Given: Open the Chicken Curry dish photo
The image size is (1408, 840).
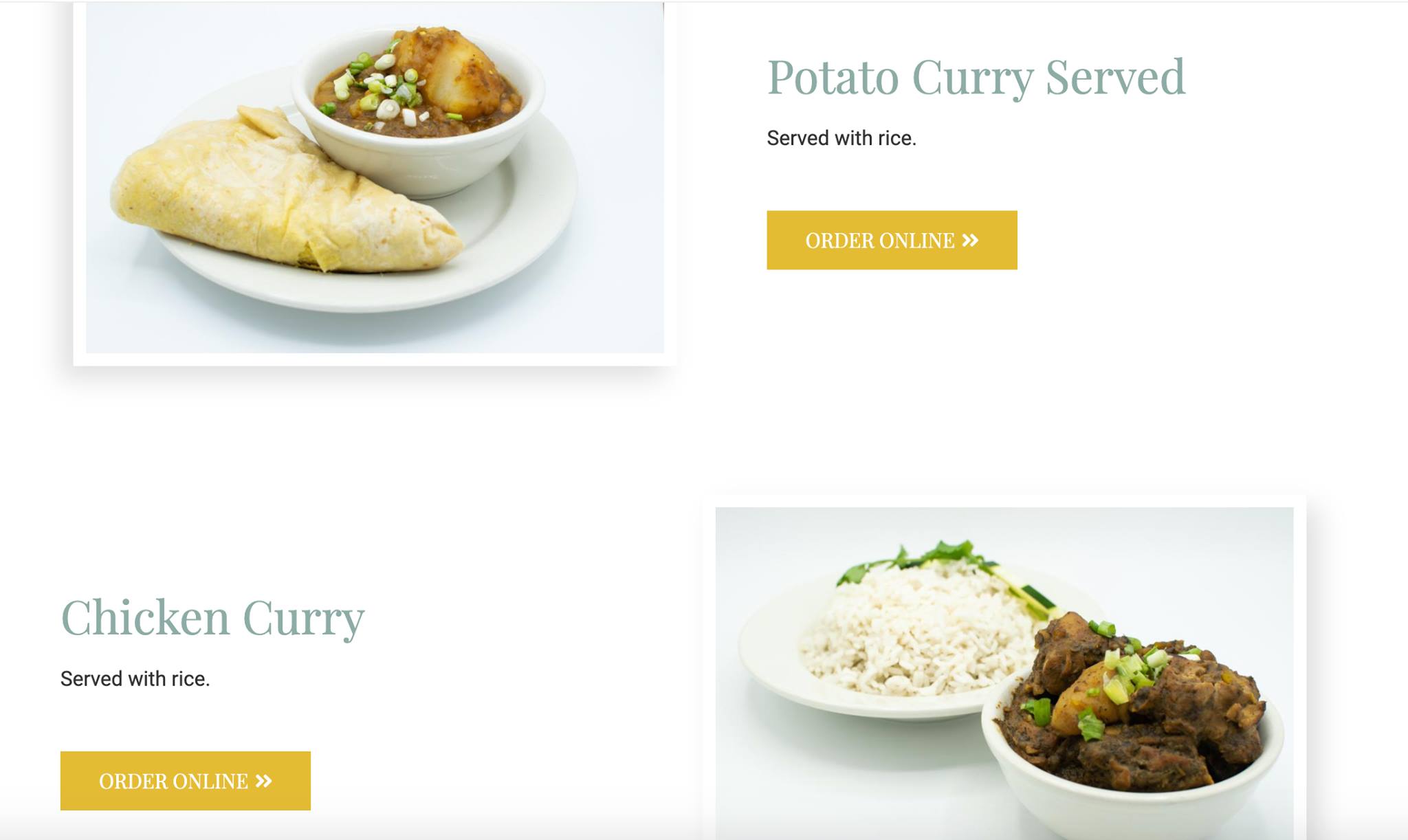Looking at the screenshot, I should click(x=1004, y=674).
